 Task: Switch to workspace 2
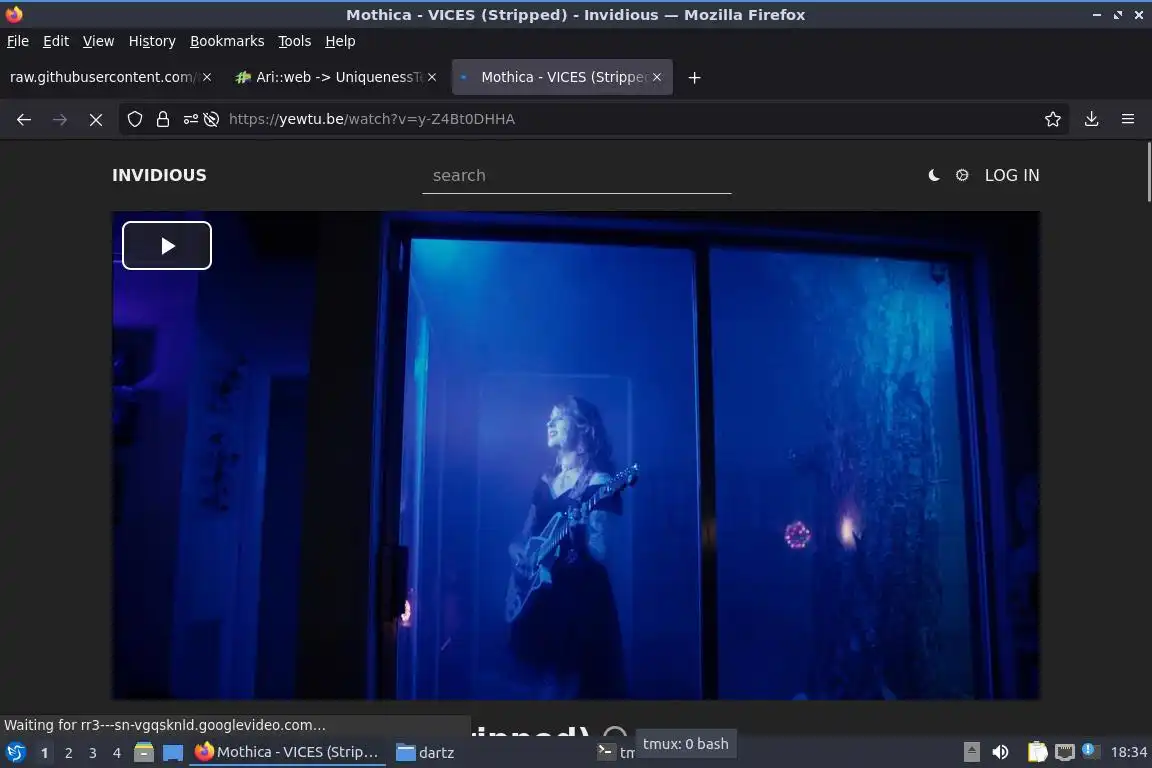[x=68, y=753]
